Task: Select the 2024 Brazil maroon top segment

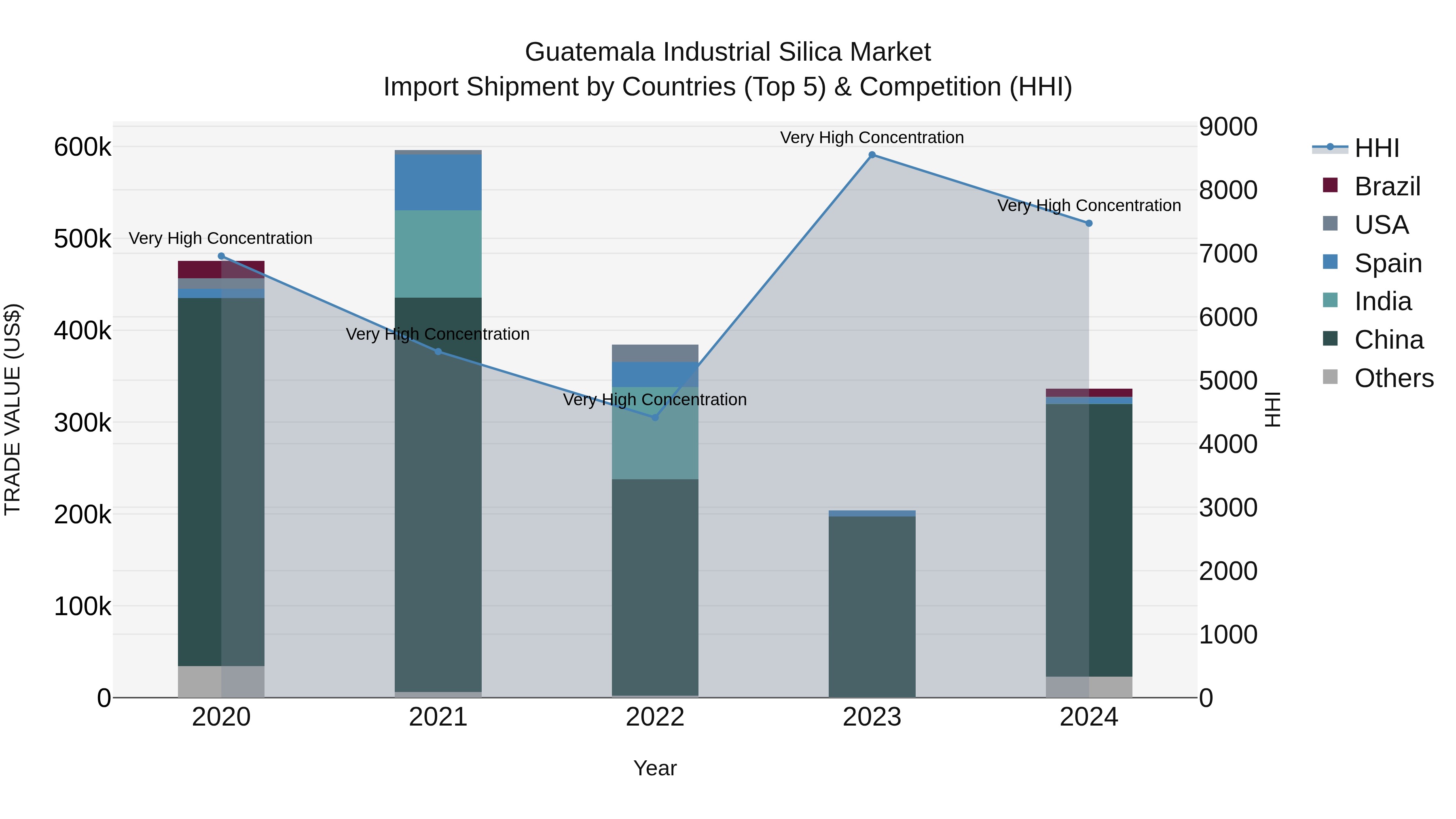Action: pos(1089,393)
